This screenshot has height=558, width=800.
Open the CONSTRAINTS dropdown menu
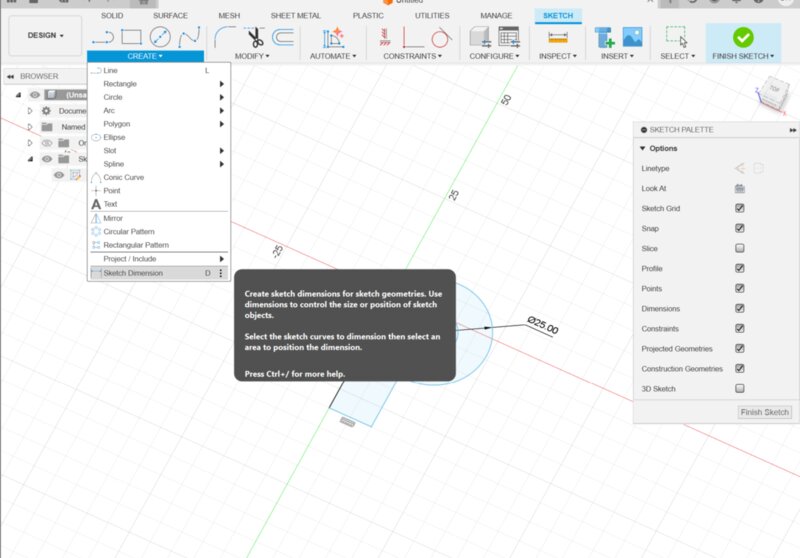click(412, 56)
